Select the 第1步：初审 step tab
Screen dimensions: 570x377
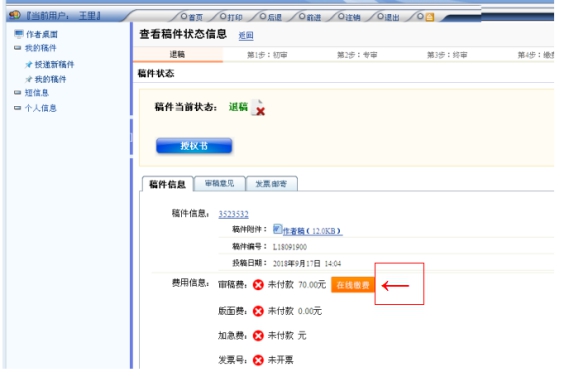pyautogui.click(x=267, y=55)
